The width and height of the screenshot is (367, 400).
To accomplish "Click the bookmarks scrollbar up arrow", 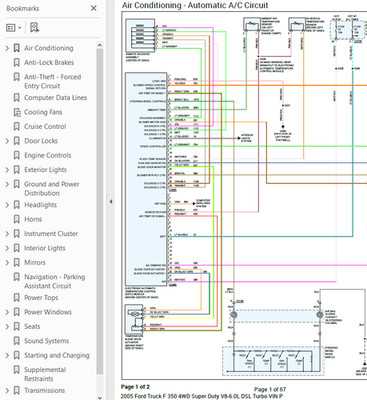I will pyautogui.click(x=100, y=45).
